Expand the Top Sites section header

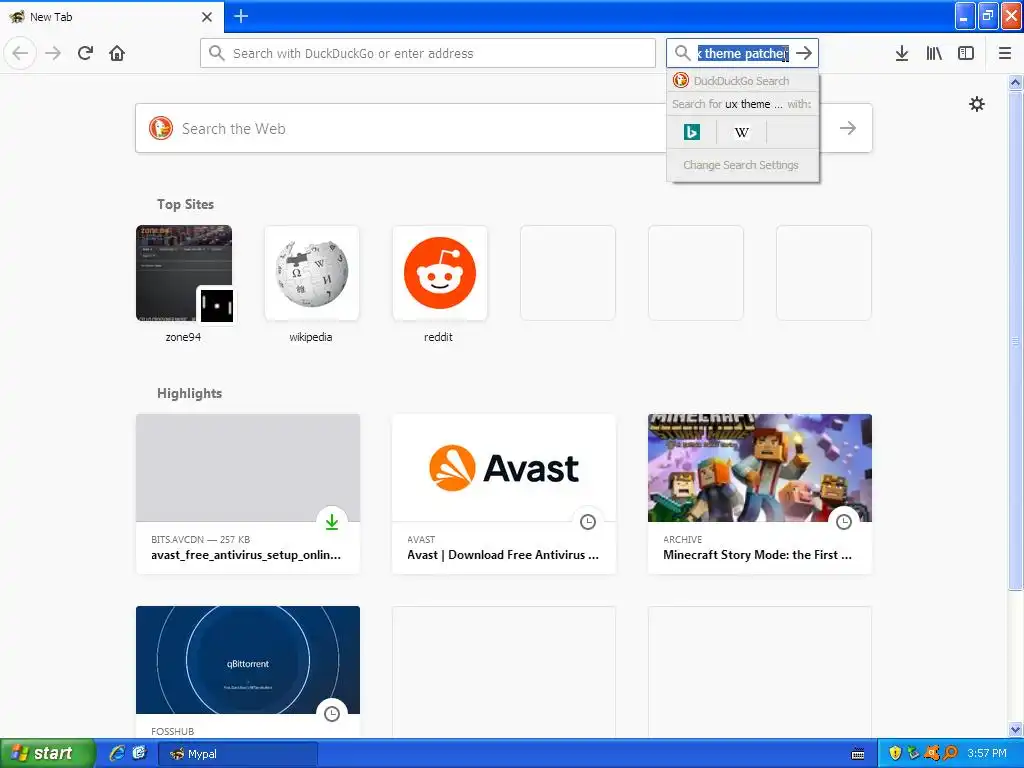(185, 204)
